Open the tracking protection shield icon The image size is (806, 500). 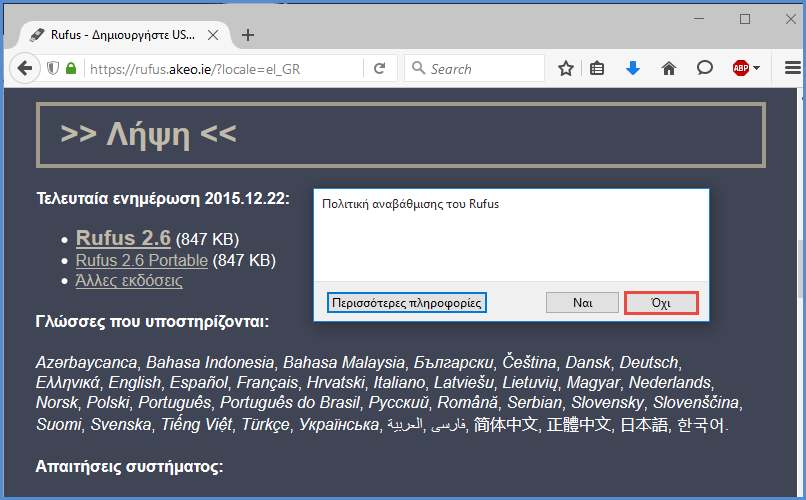click(x=53, y=68)
